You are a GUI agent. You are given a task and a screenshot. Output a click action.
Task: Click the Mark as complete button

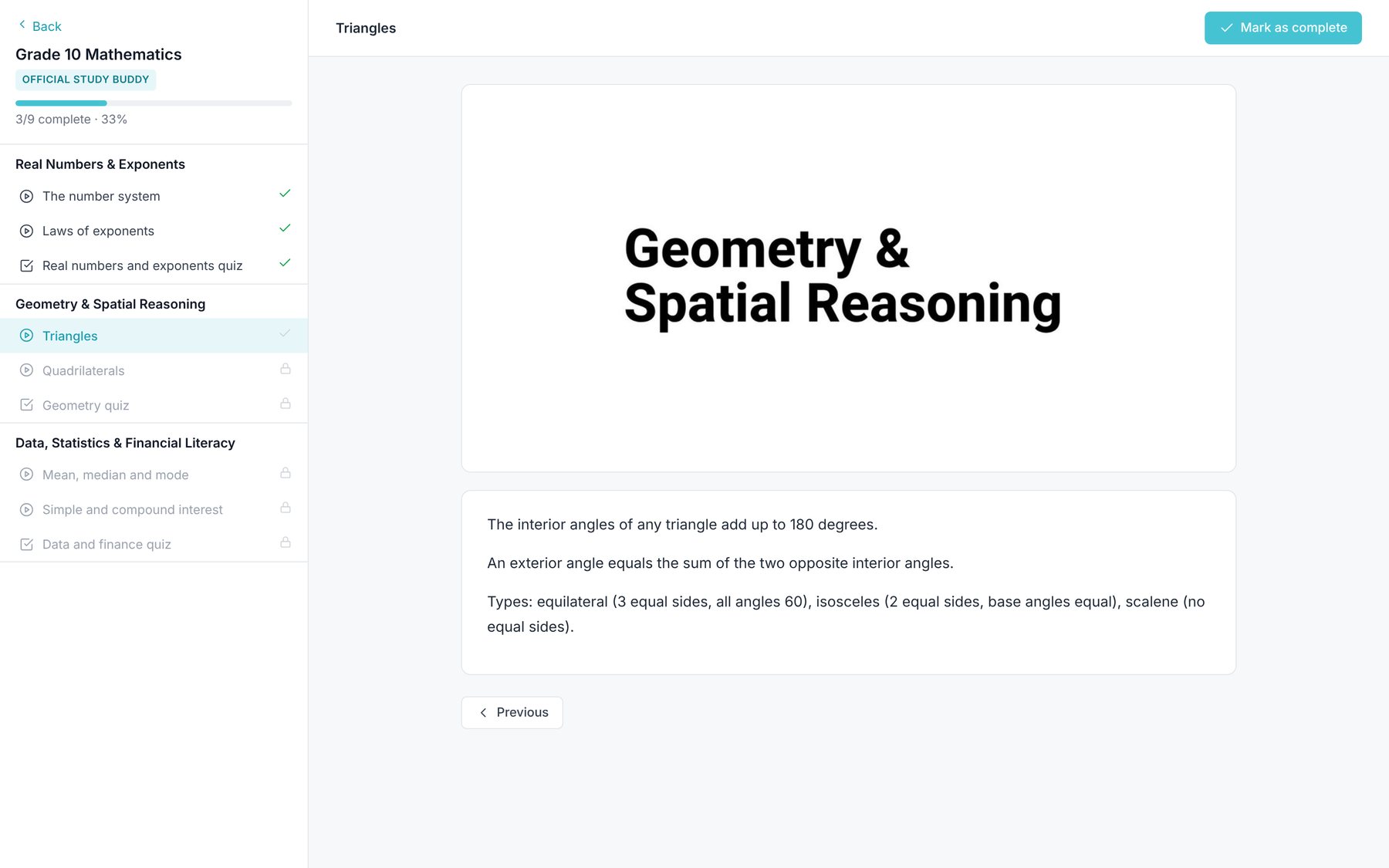click(1283, 28)
